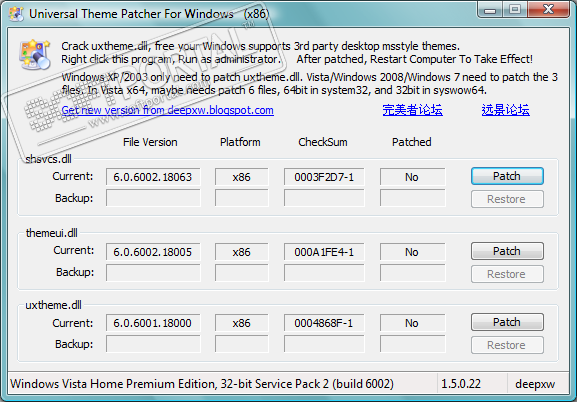Click the shsvcs.dll backup version field

(x=153, y=198)
